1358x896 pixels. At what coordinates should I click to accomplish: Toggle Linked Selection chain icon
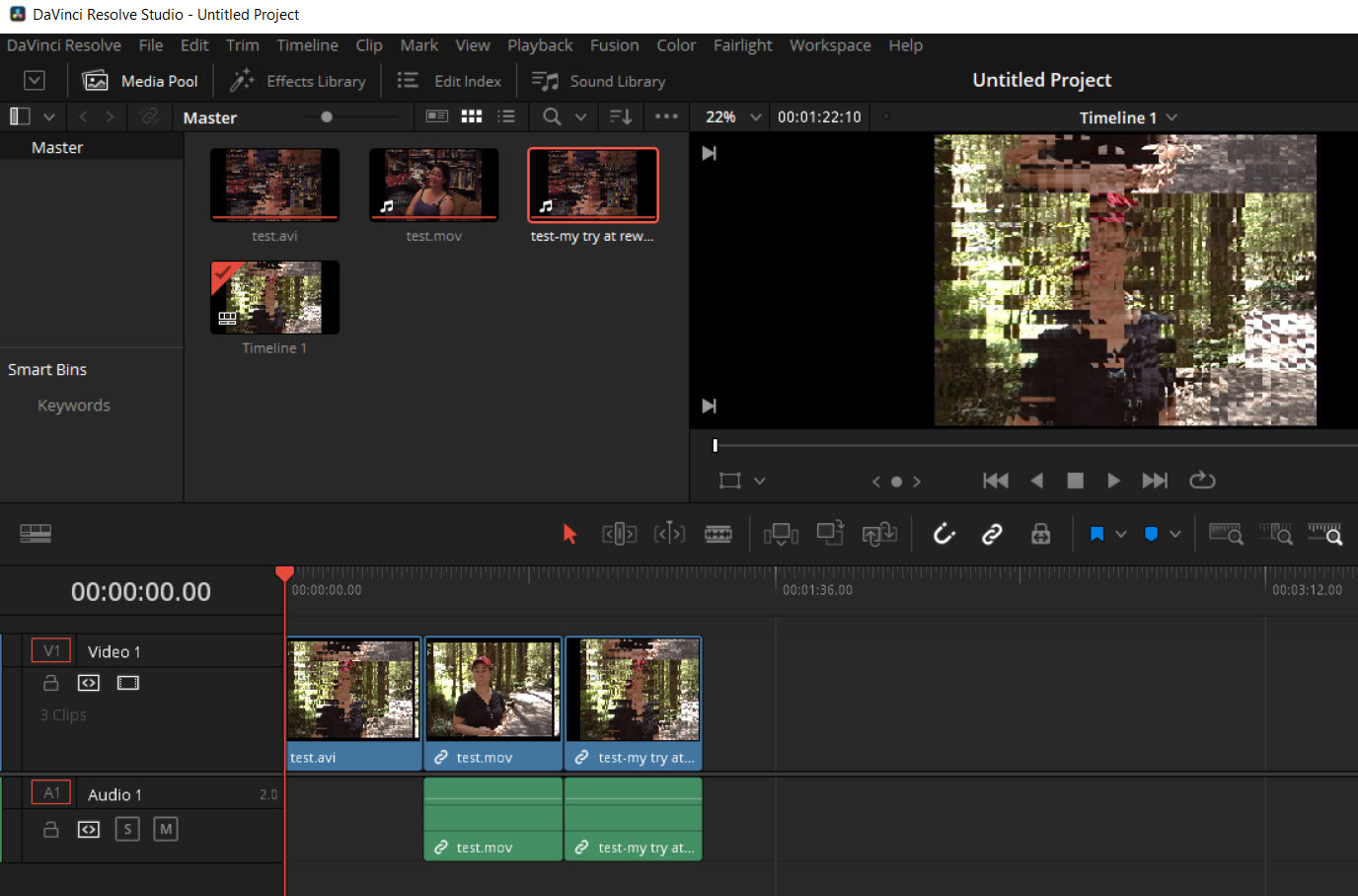click(x=992, y=534)
